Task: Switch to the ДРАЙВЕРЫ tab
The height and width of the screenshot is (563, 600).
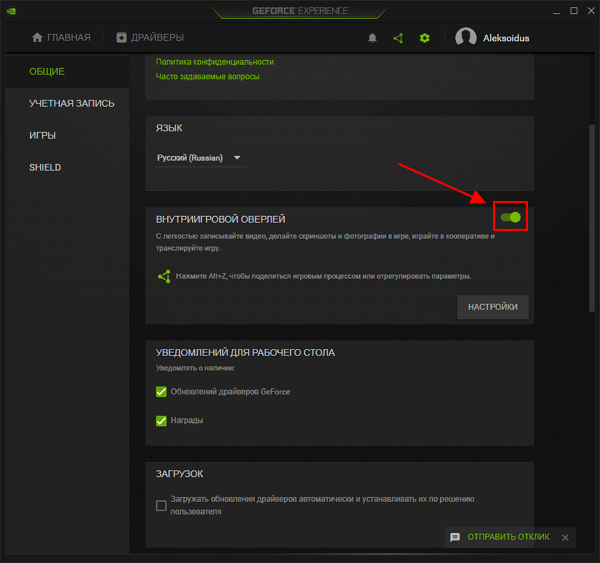Action: 150,38
